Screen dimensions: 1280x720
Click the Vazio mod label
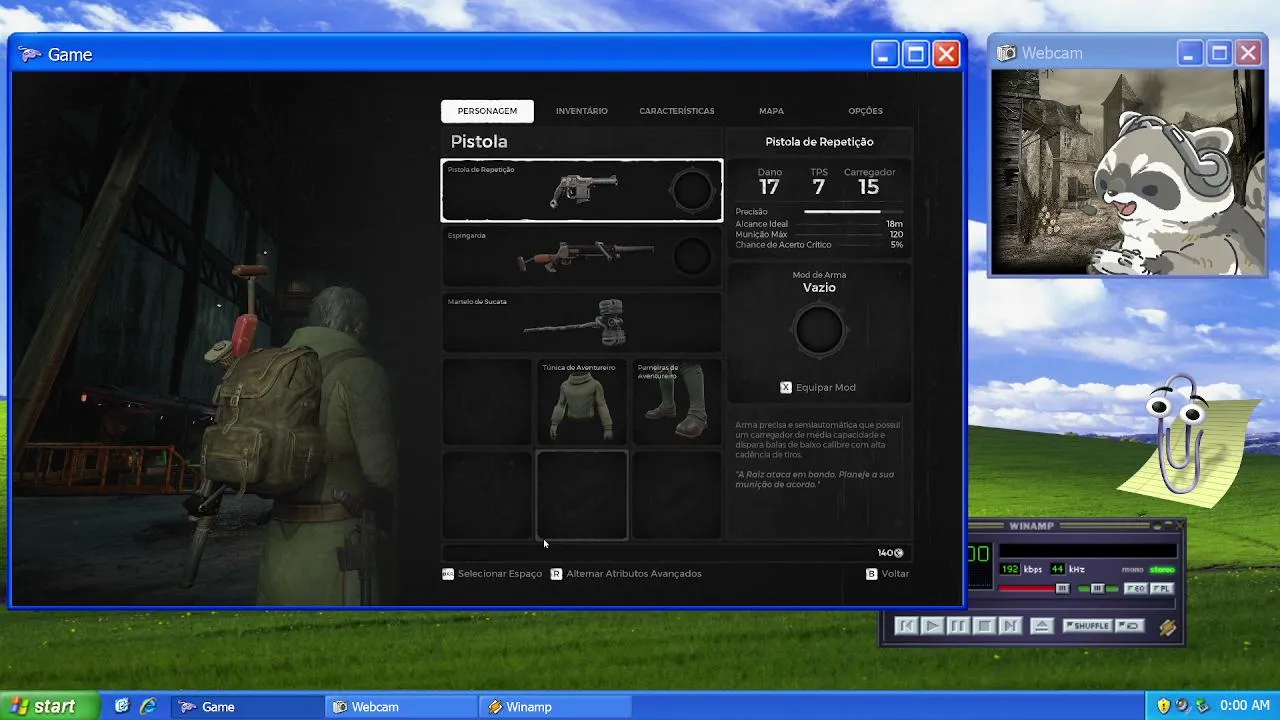(x=819, y=288)
